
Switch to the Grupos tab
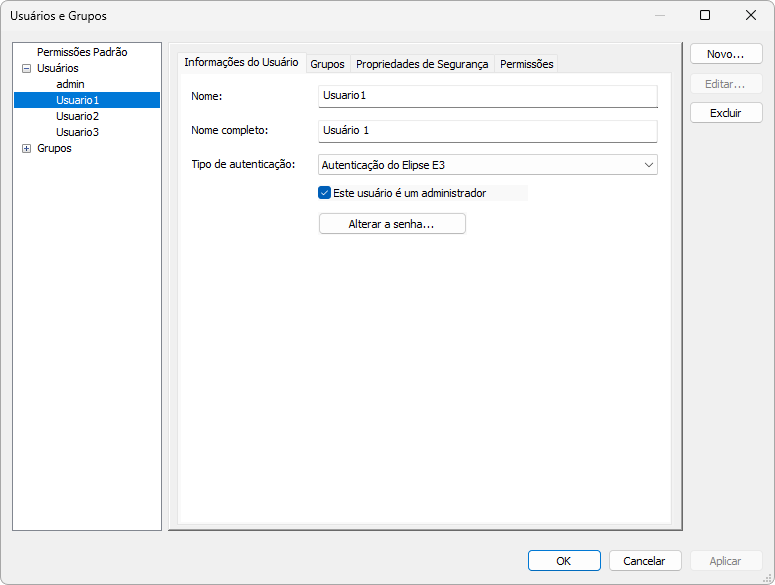pyautogui.click(x=327, y=64)
